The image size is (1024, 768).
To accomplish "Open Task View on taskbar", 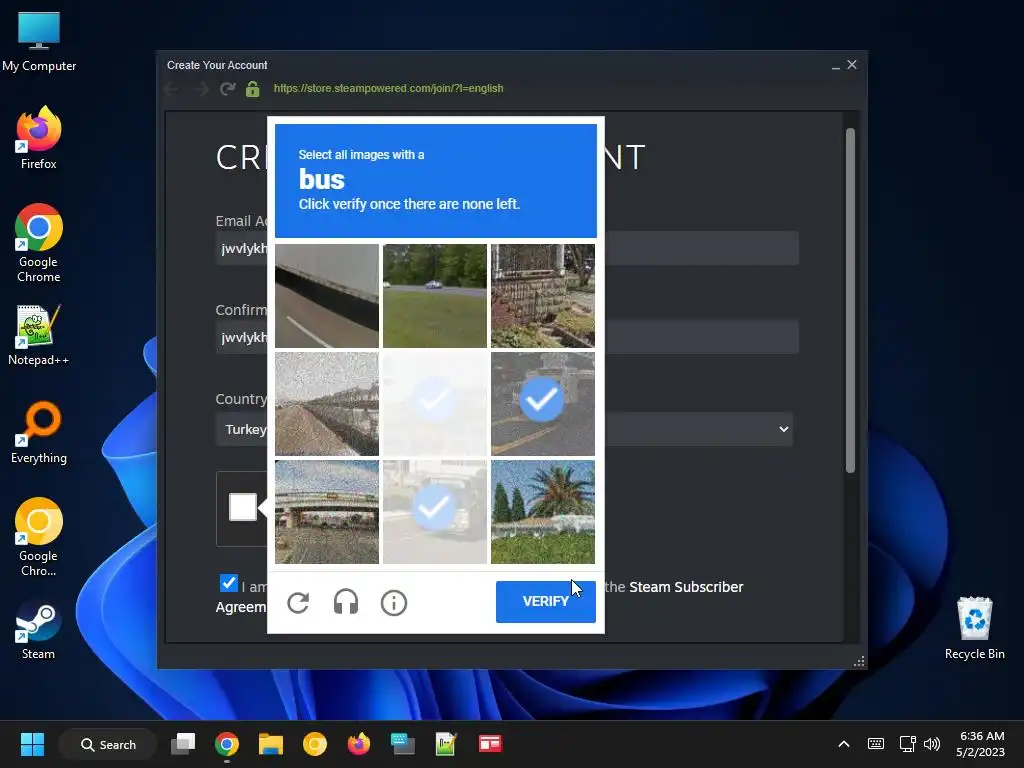I will point(183,744).
